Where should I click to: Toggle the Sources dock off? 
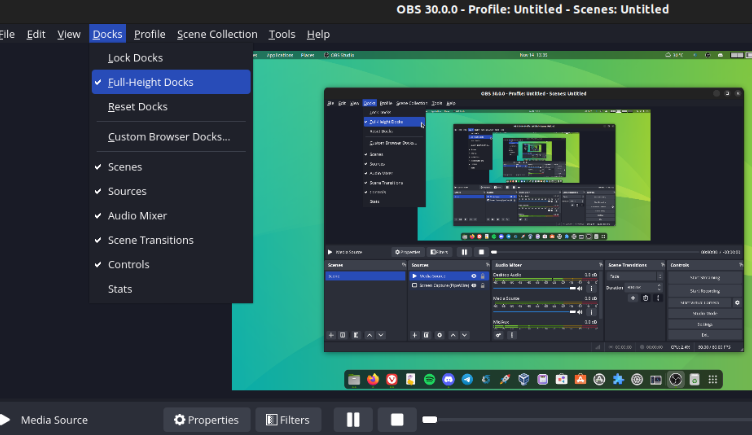[x=171, y=191]
